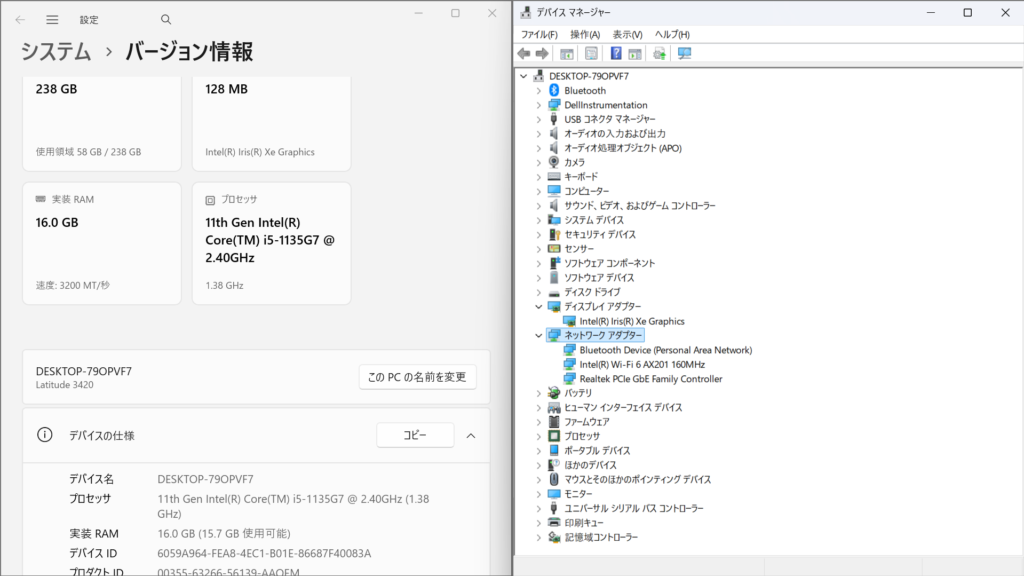Image resolution: width=1024 pixels, height=576 pixels.
Task: Click Scan for hardware changes monitor icon
Action: 684,53
